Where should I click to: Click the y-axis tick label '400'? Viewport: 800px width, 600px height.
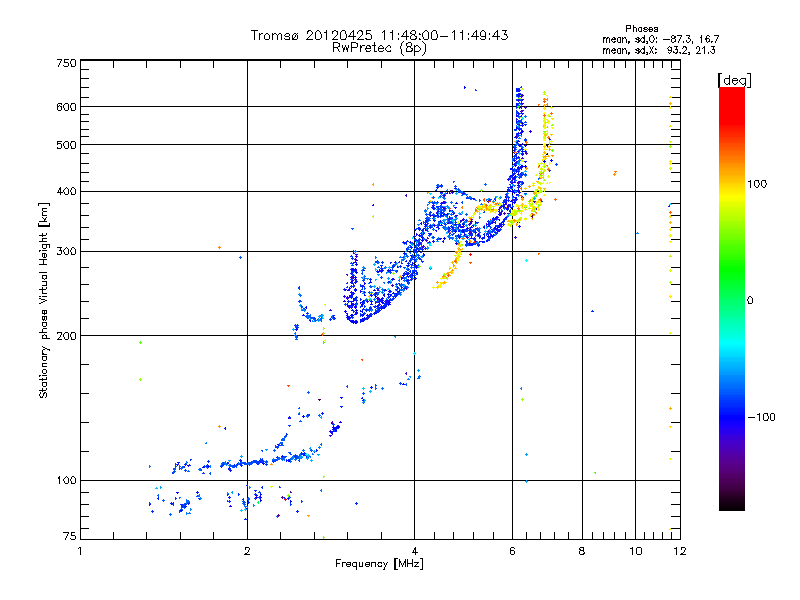[67, 191]
